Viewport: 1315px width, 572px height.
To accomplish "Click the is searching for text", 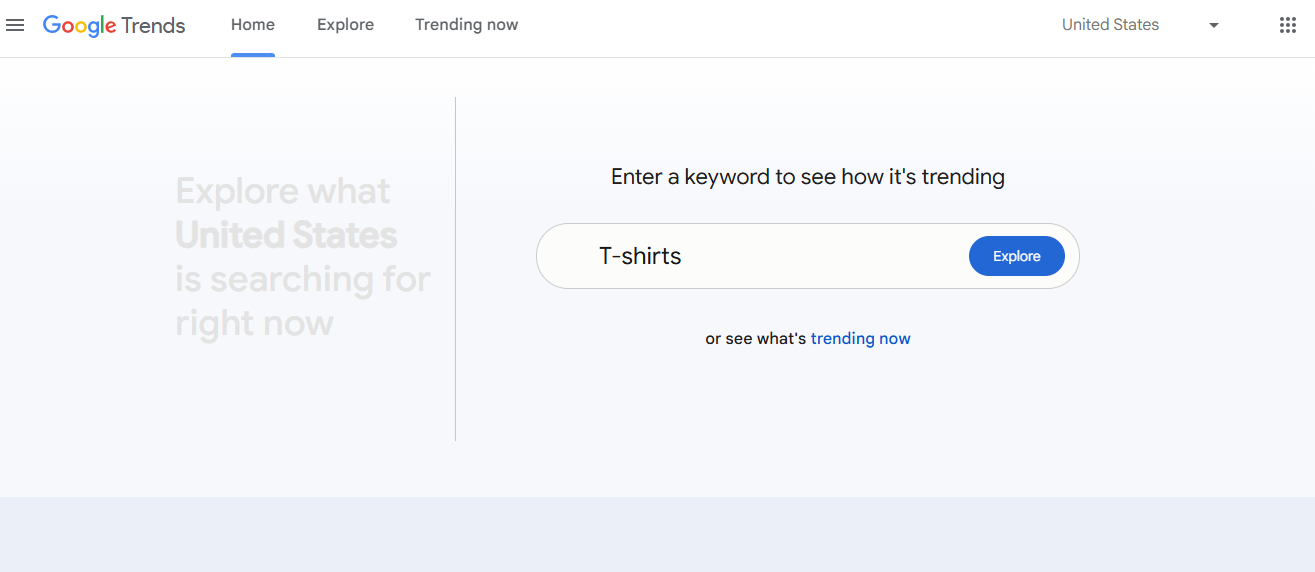I will pyautogui.click(x=303, y=279).
